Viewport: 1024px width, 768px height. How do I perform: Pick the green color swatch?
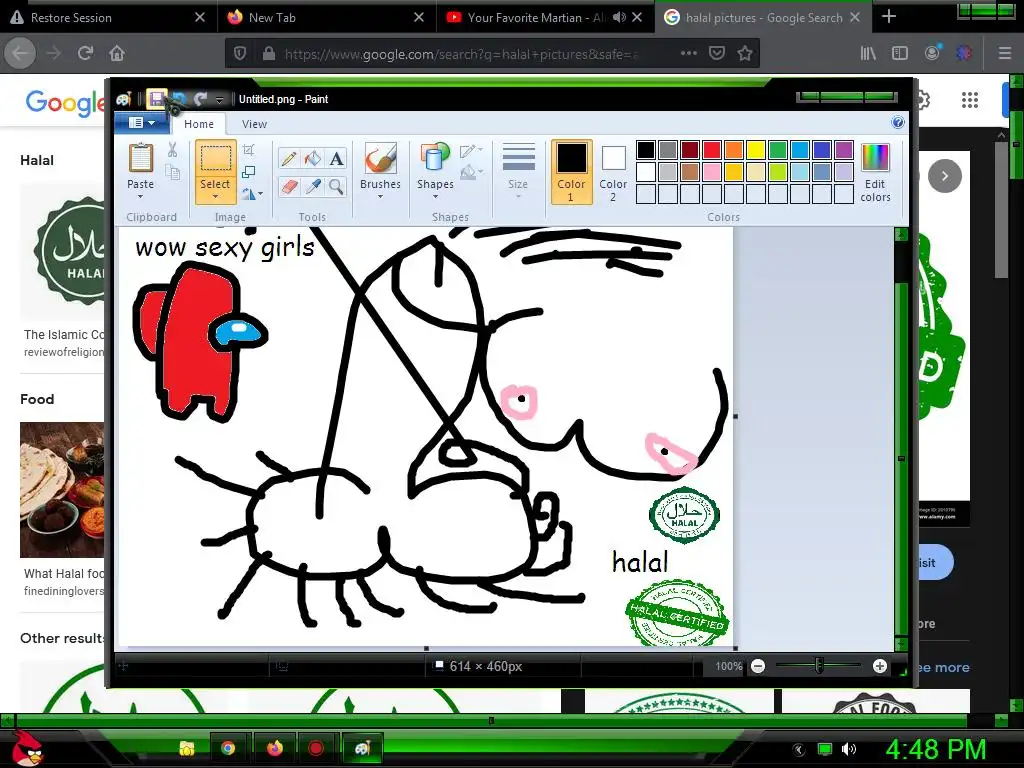tap(778, 150)
